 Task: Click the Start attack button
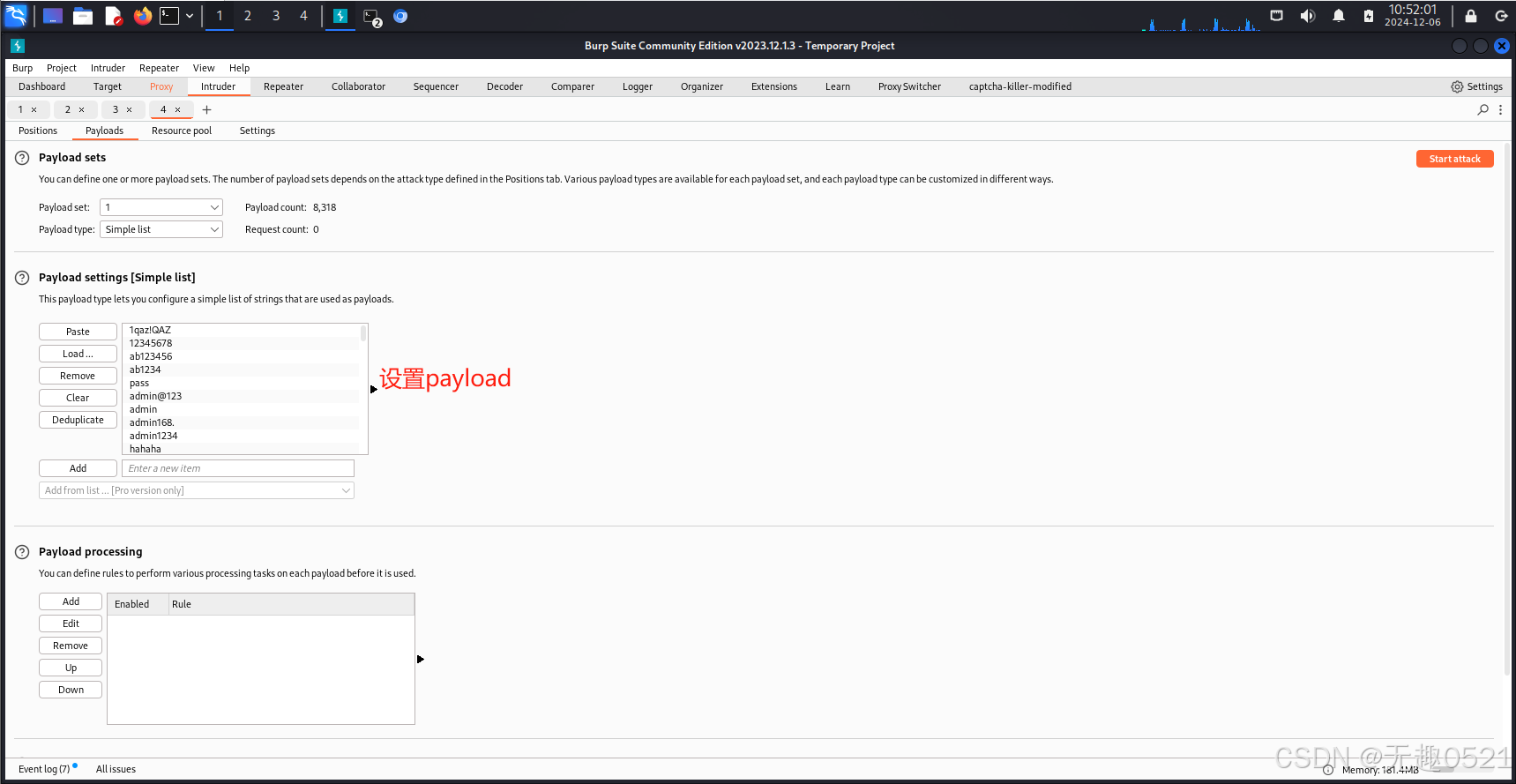1454,159
